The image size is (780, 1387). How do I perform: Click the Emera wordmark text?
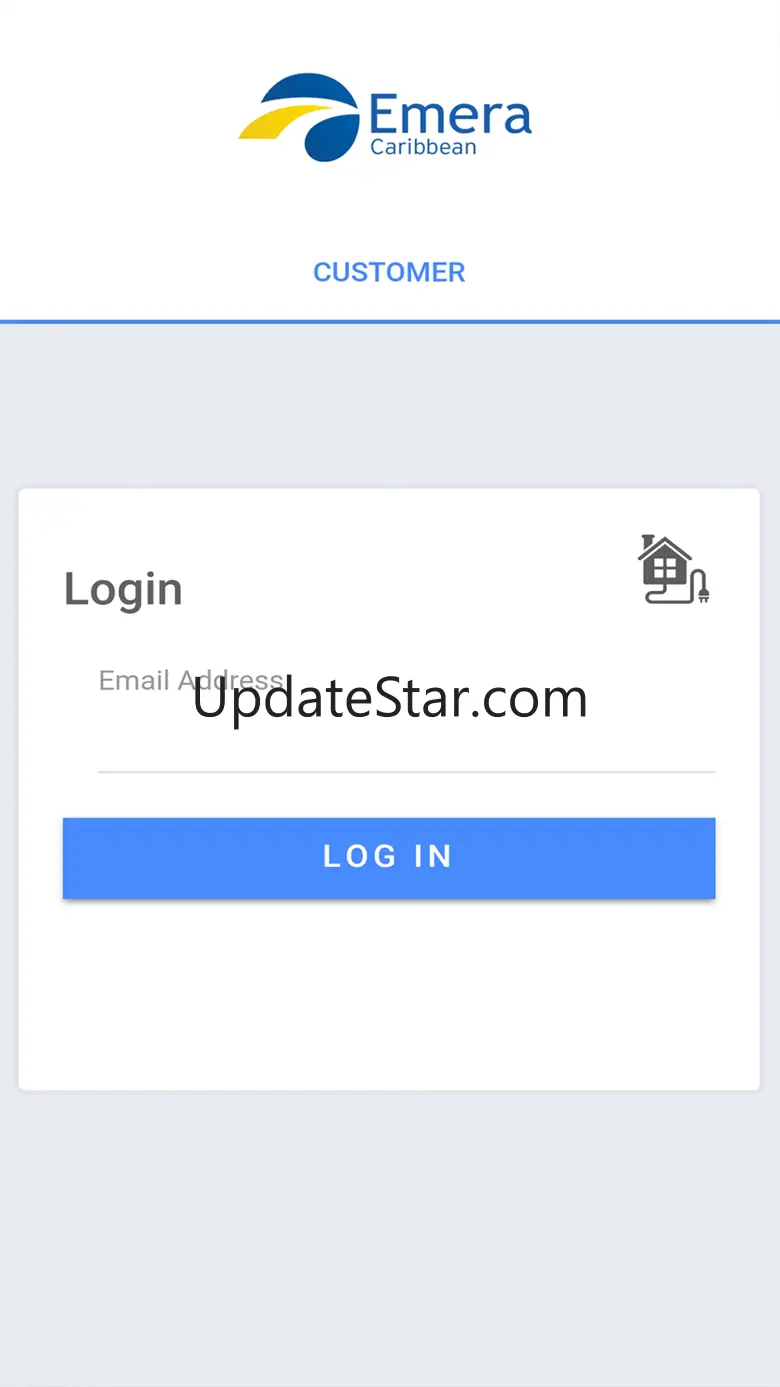[x=450, y=114]
